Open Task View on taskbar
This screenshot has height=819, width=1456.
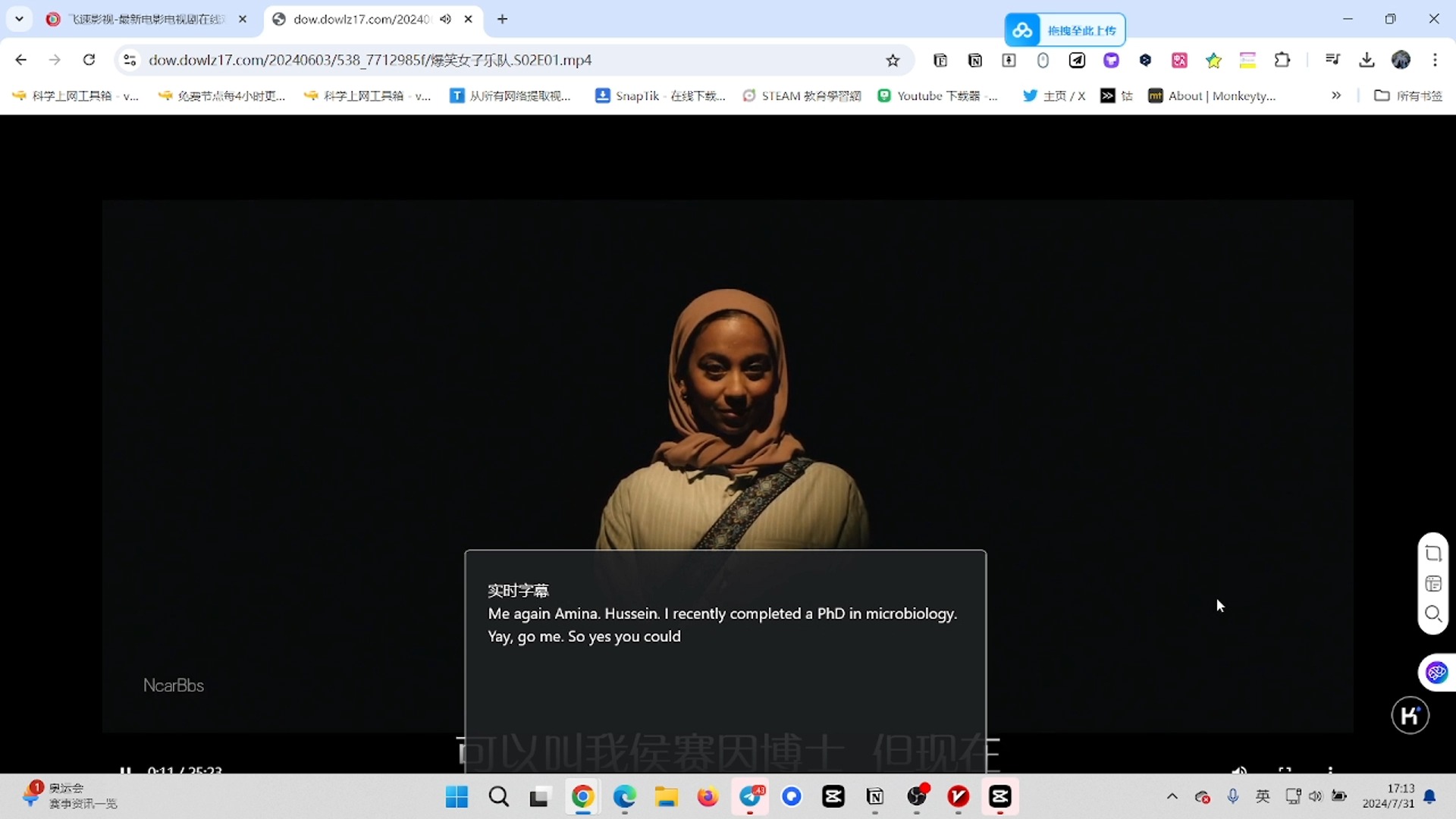[x=539, y=796]
